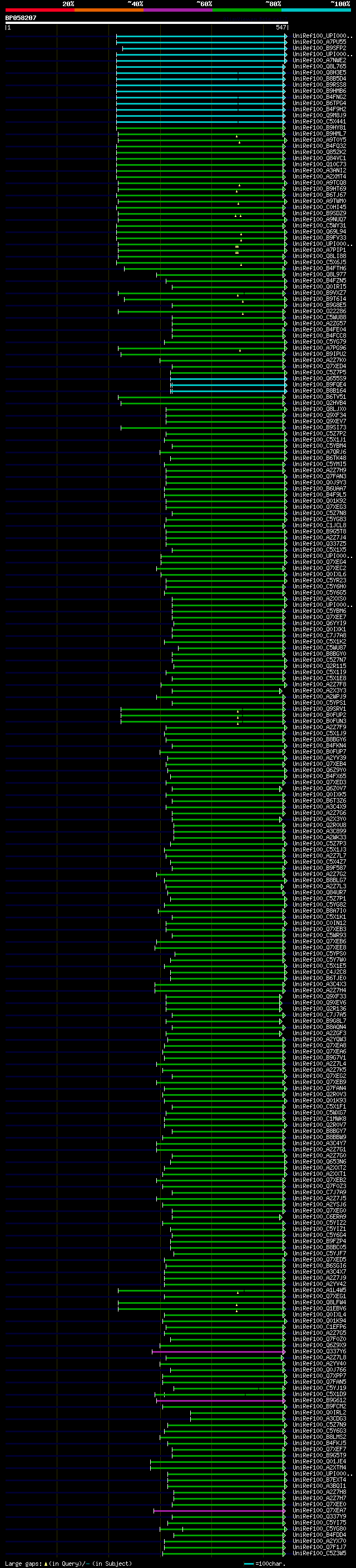Open hit UniRef100_B9SFP2
Viewport: 356px width, 1568px height.
click(x=319, y=49)
